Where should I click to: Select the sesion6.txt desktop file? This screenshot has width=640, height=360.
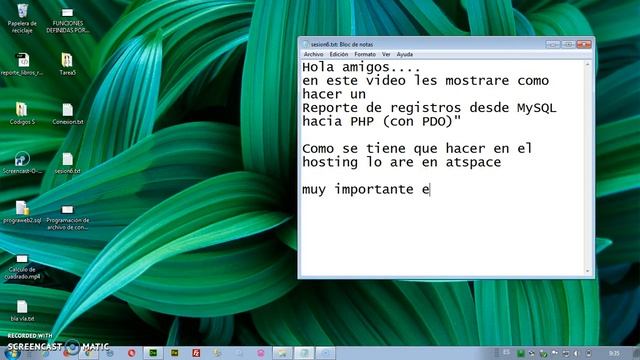tap(68, 163)
